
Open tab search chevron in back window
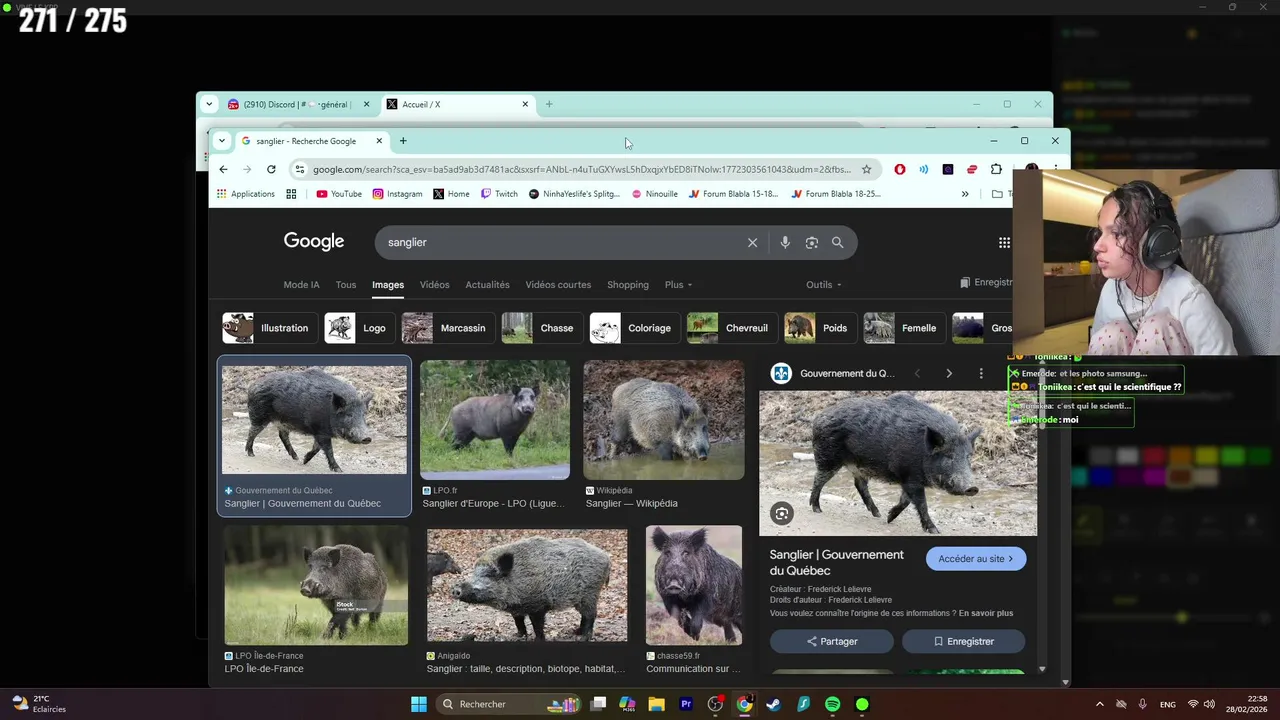(209, 104)
